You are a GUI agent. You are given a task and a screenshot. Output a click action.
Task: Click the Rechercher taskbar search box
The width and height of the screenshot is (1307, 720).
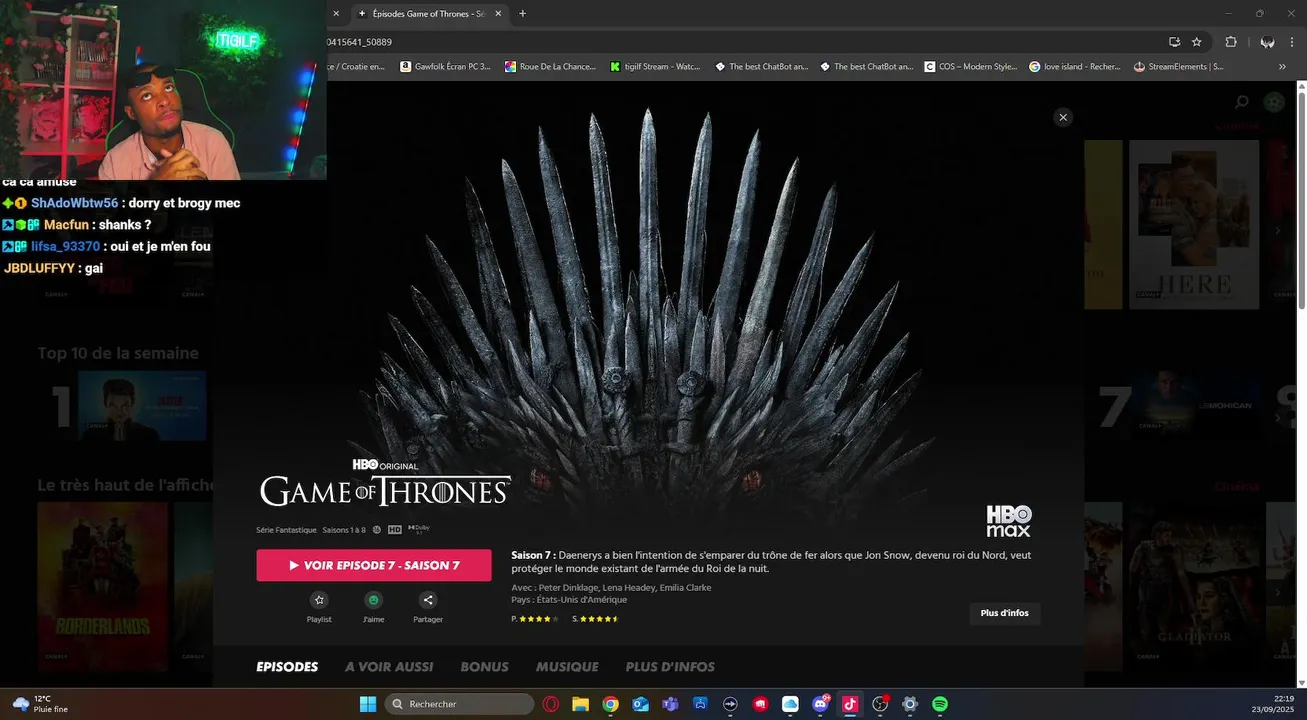459,704
